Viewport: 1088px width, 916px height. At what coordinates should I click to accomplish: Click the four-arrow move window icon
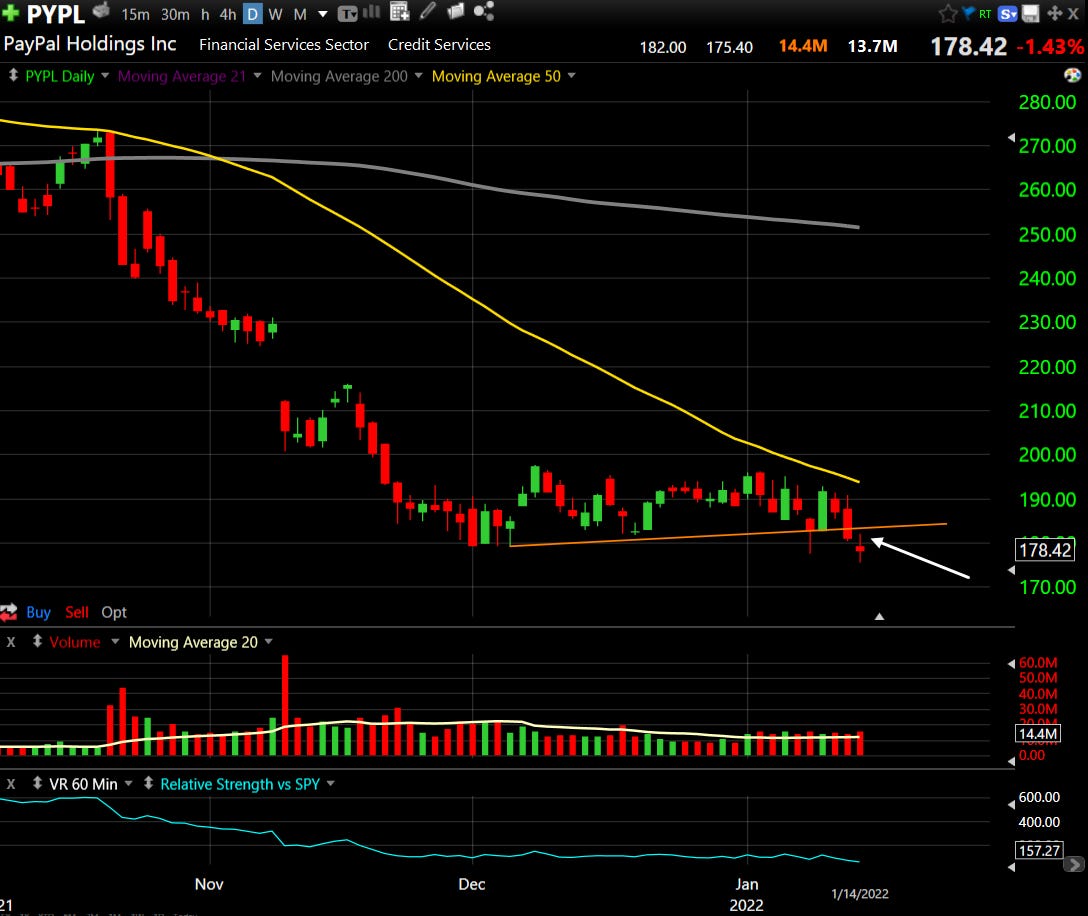tap(1055, 13)
